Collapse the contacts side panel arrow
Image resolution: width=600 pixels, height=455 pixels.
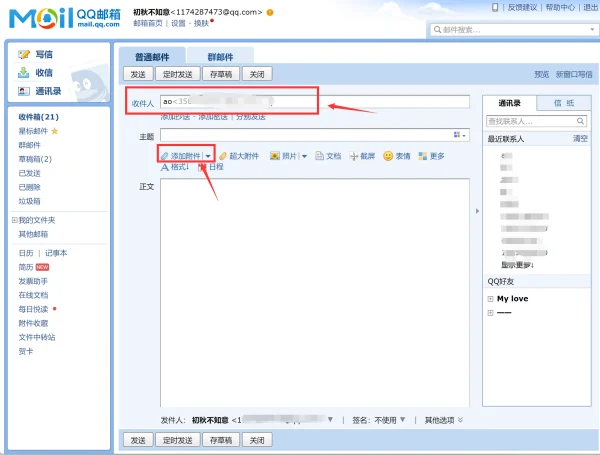point(477,211)
